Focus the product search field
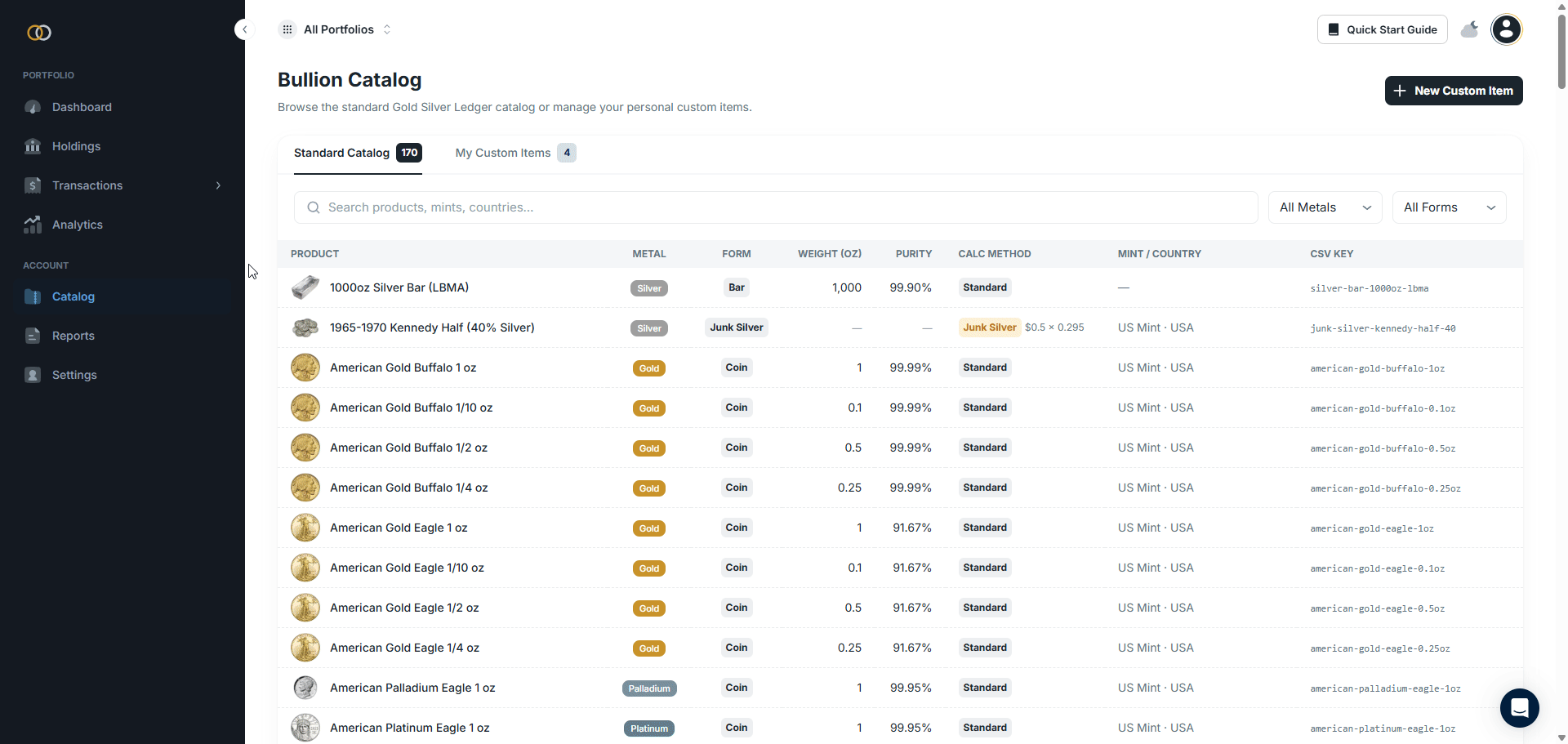Screen dimensions: 1568x744 [776, 207]
